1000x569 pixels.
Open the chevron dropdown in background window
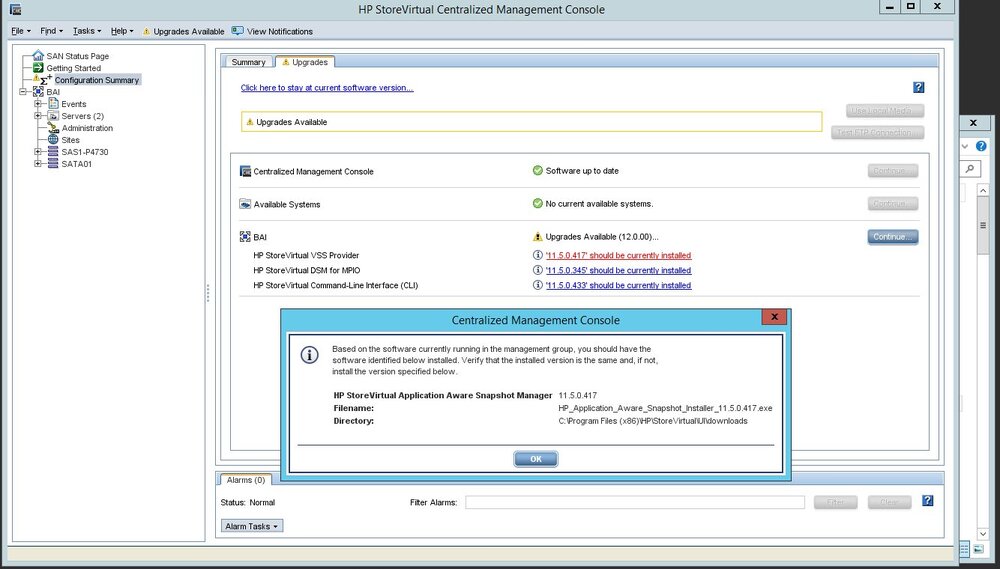[x=965, y=146]
